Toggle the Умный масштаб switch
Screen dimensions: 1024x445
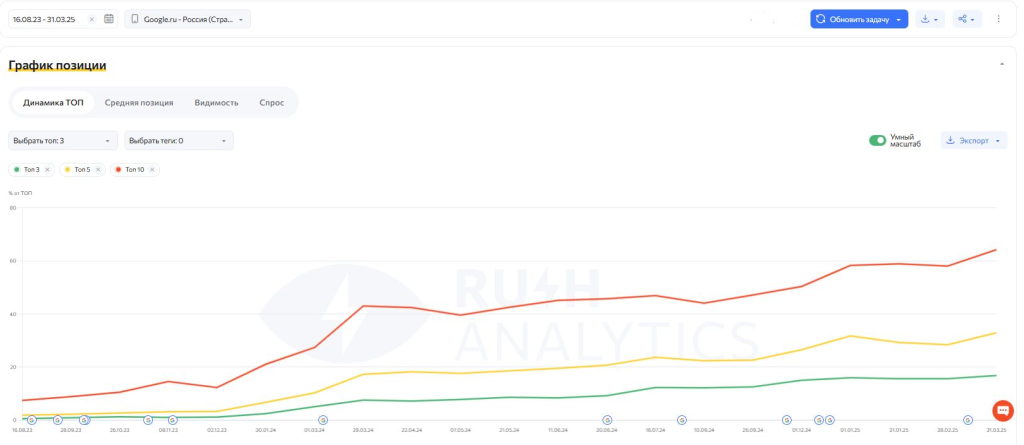(878, 141)
